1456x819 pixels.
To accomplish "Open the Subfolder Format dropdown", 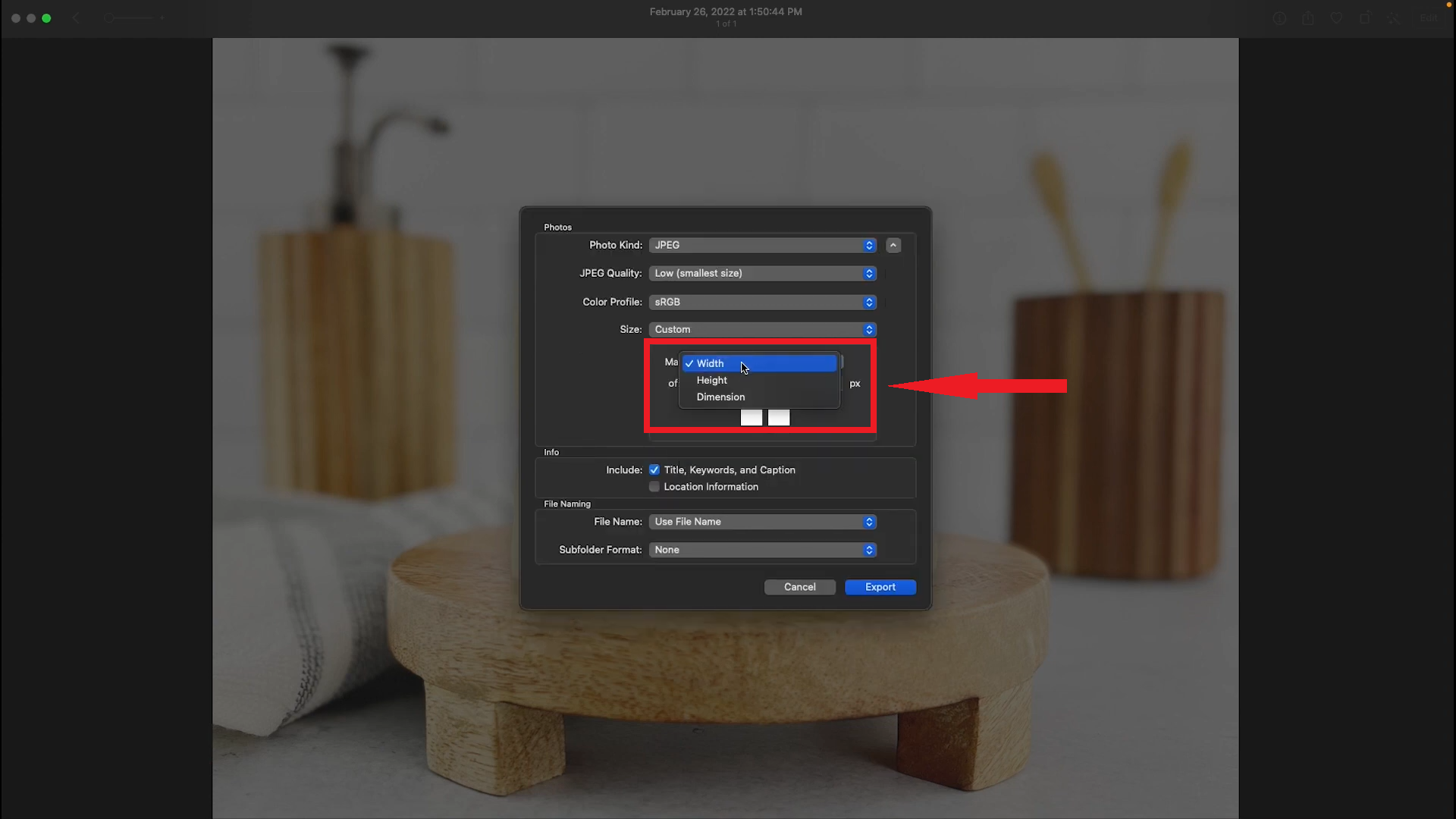I will (x=762, y=550).
